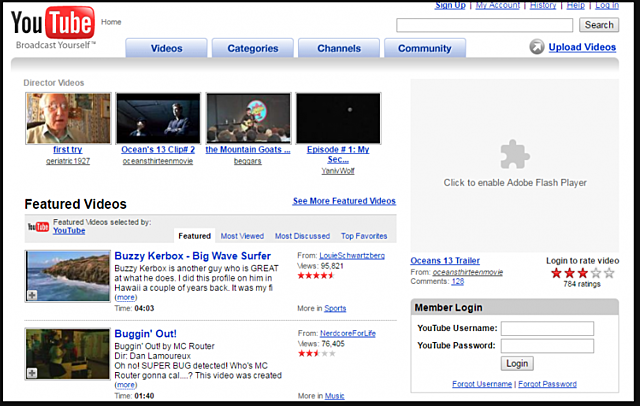Select the Featured tab
This screenshot has height=406, width=640.
[194, 236]
